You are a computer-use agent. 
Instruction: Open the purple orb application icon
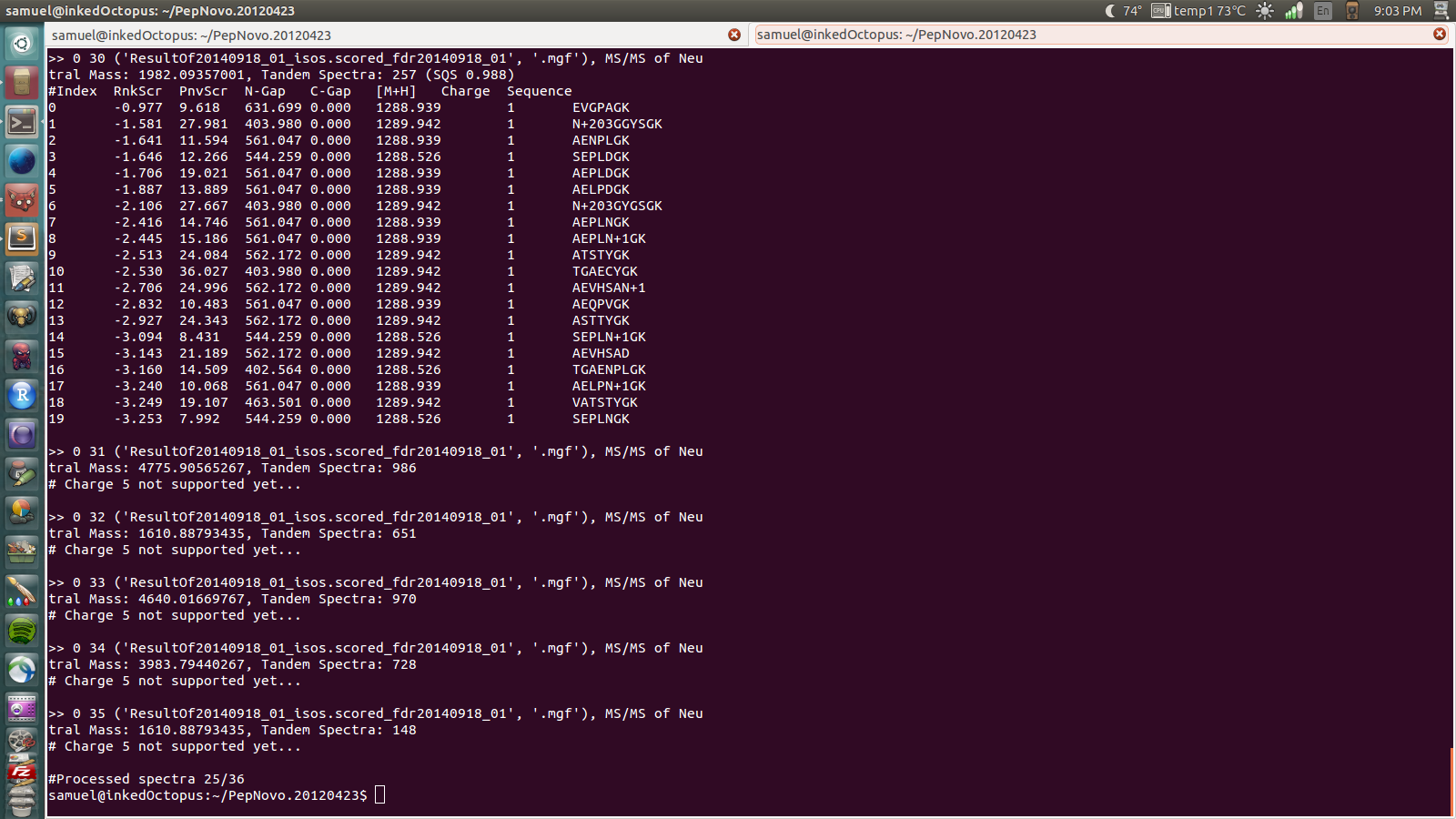[x=22, y=434]
